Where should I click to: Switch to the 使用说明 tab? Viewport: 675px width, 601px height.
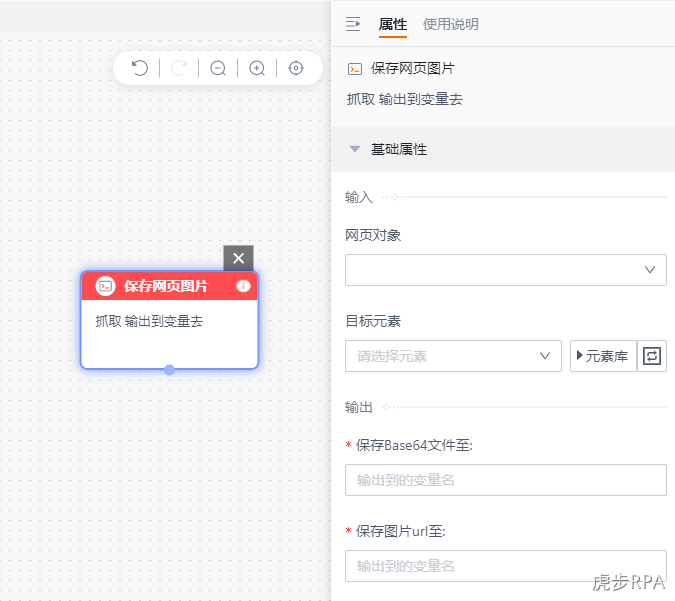pyautogui.click(x=451, y=24)
